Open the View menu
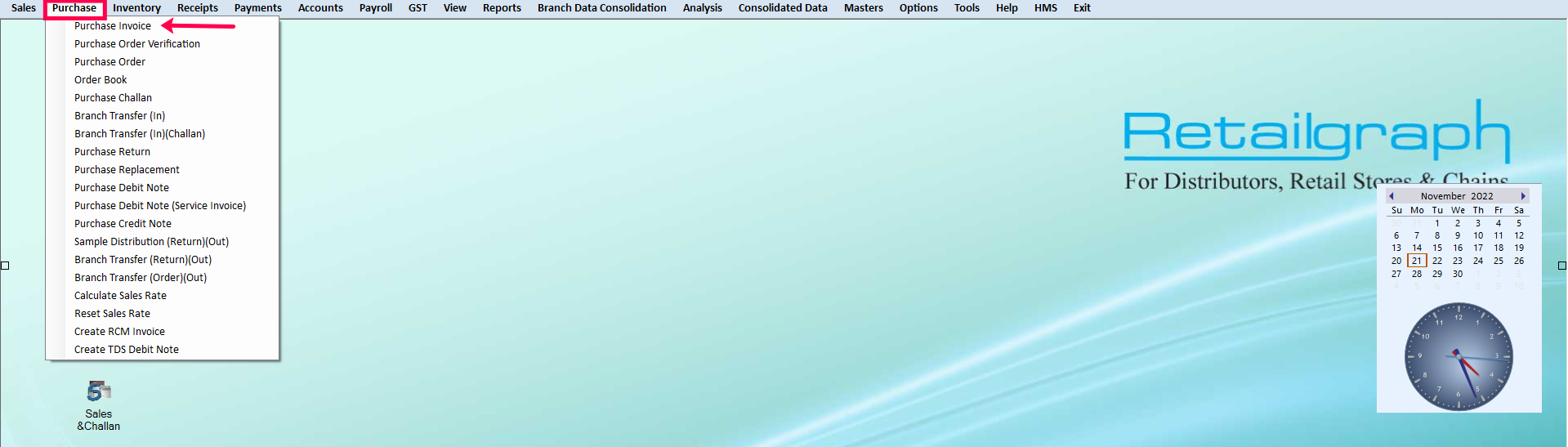The width and height of the screenshot is (1568, 447). tap(455, 8)
